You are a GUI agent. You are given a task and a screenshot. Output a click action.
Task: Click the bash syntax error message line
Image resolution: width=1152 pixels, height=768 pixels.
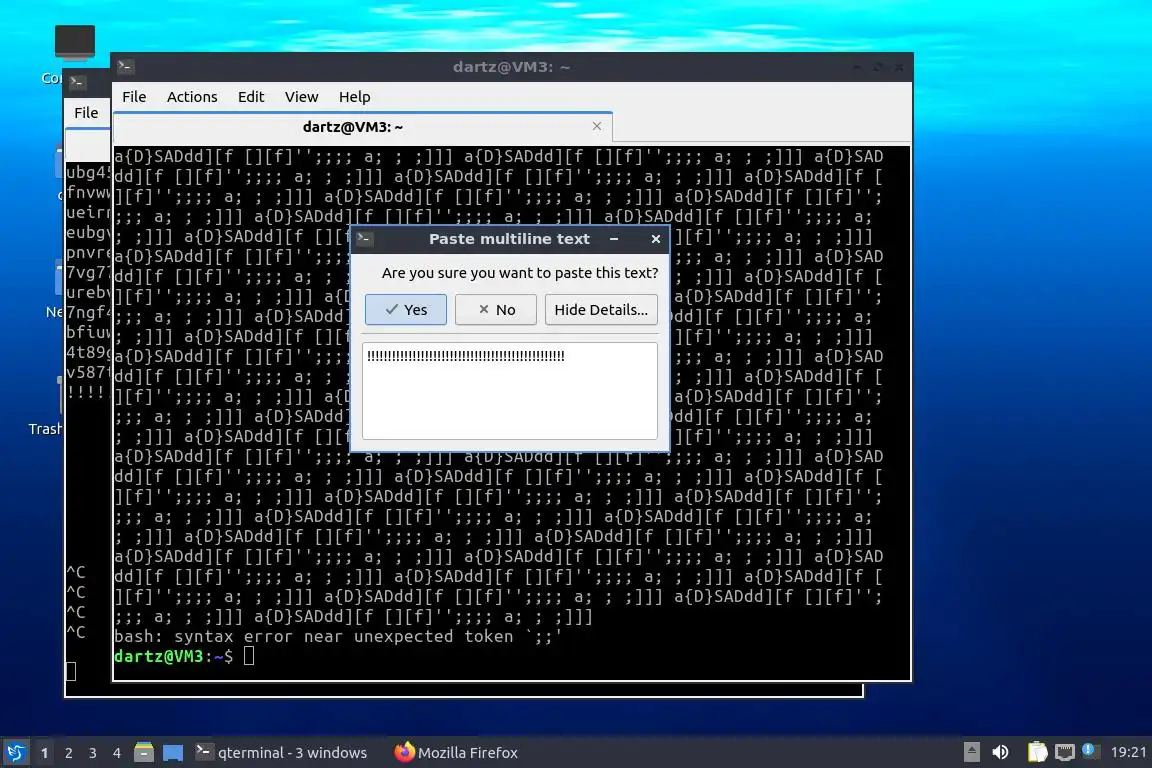click(338, 636)
